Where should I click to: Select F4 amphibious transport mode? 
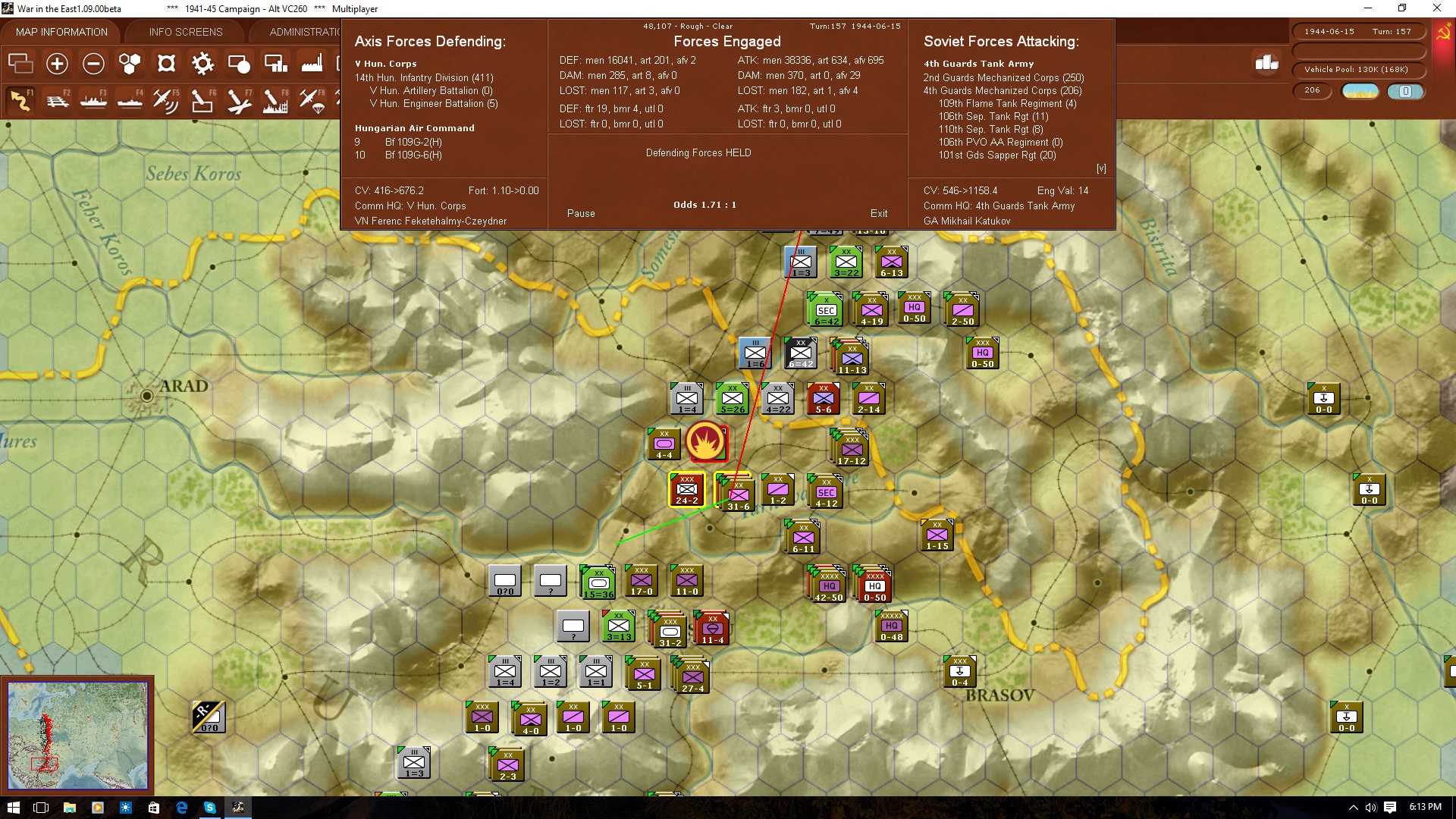click(x=130, y=100)
